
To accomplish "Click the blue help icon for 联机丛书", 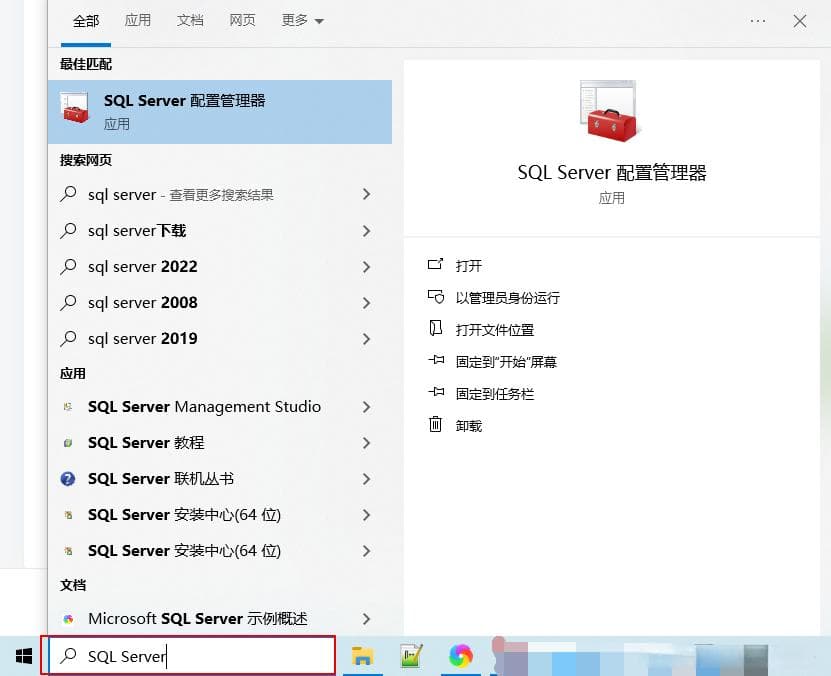I will [x=68, y=479].
